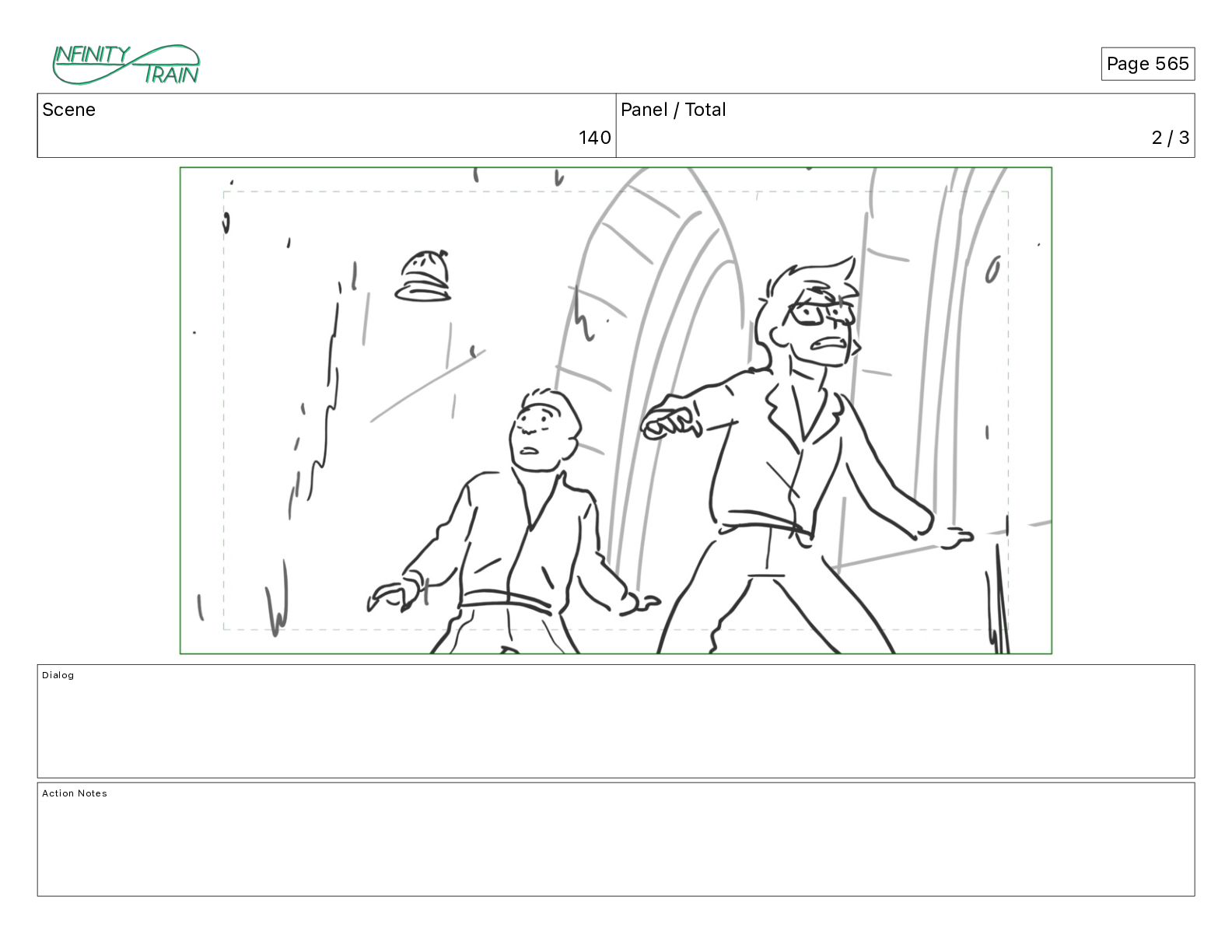Click the Action Notes label

tap(75, 793)
